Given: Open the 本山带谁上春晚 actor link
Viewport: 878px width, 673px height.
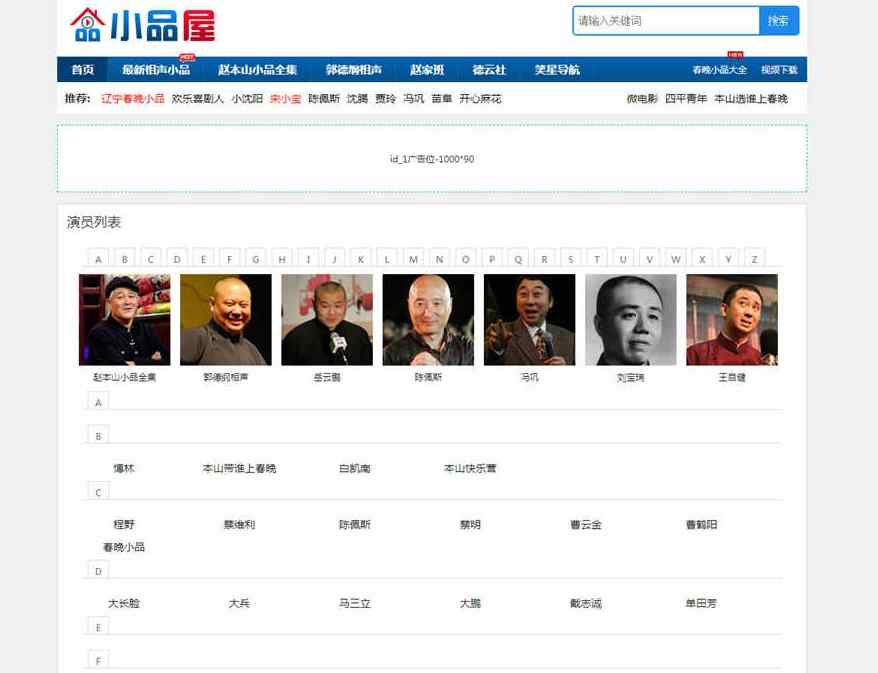Looking at the screenshot, I should click(x=239, y=468).
